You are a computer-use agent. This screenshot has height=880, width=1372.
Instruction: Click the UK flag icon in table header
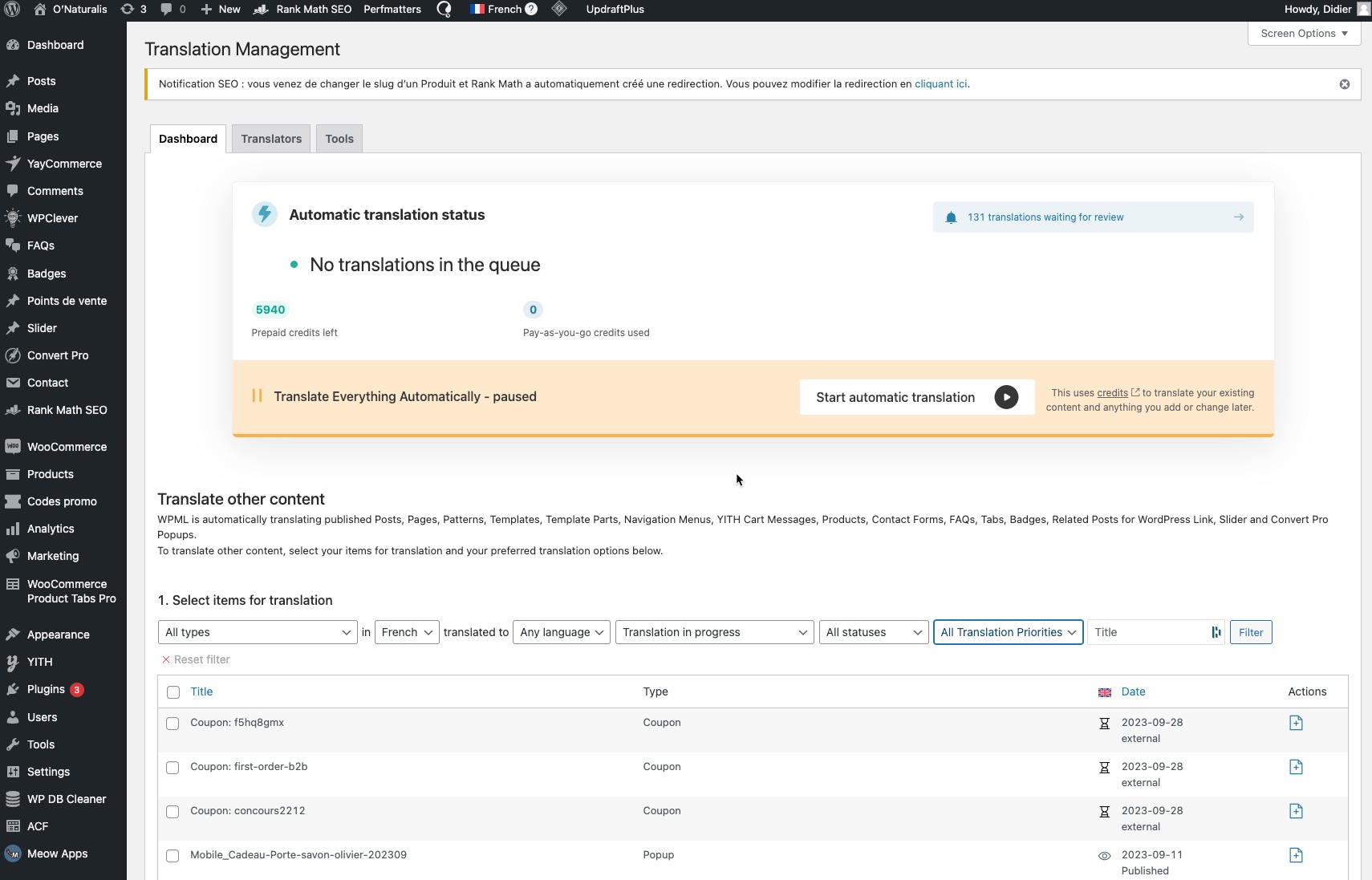click(1105, 692)
